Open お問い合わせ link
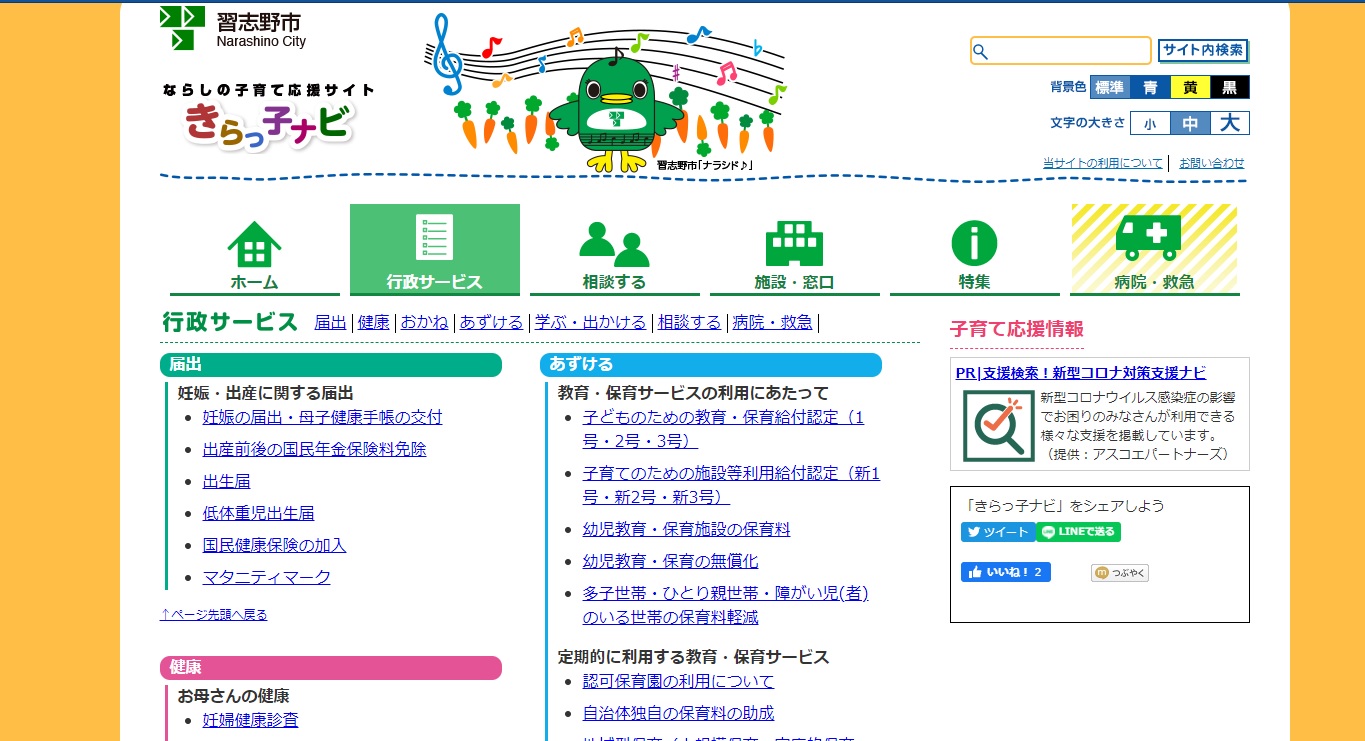This screenshot has width=1365, height=741. click(x=1212, y=163)
